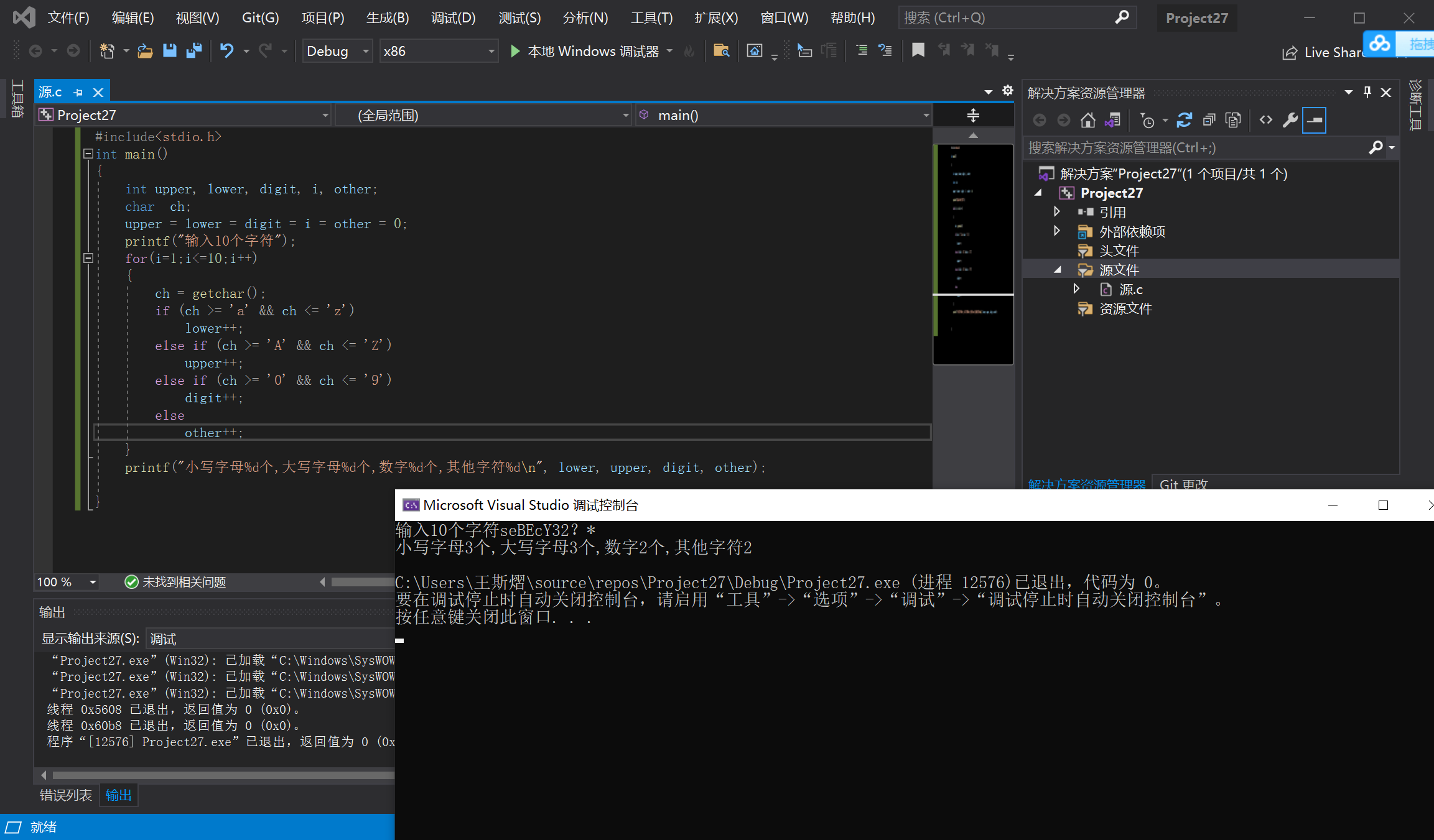Expand the 引用 tree node
Viewport: 1434px width, 840px height.
(x=1056, y=212)
